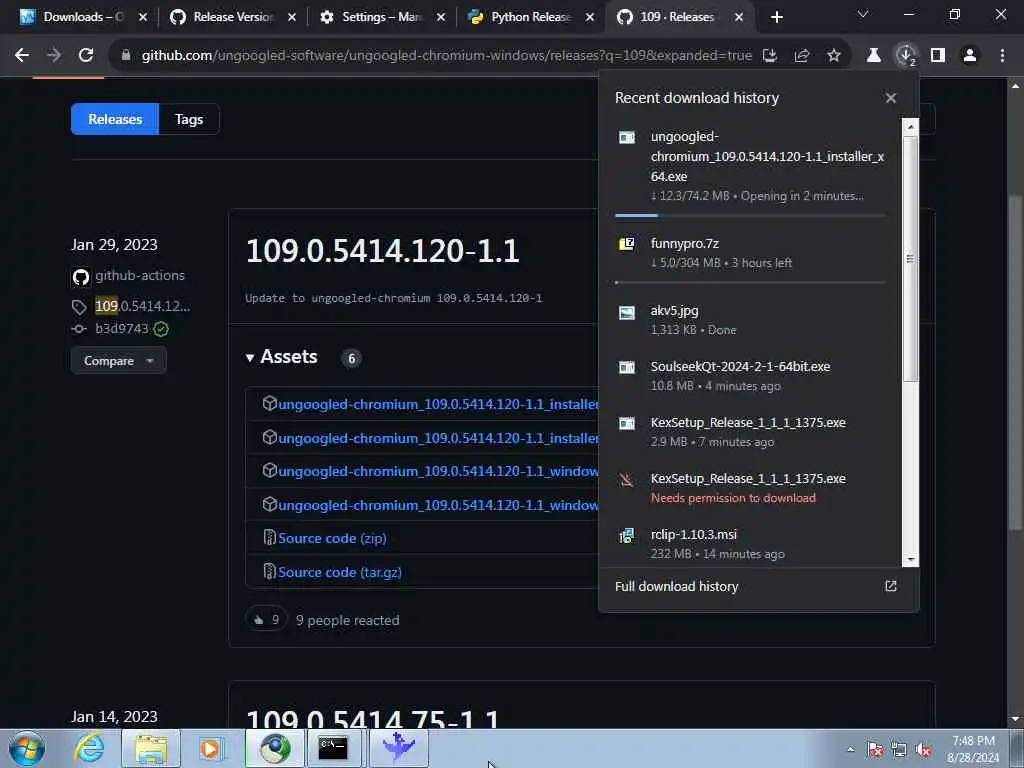1024x768 pixels.
Task: Switch to the Downloads browser tab
Action: click(82, 17)
